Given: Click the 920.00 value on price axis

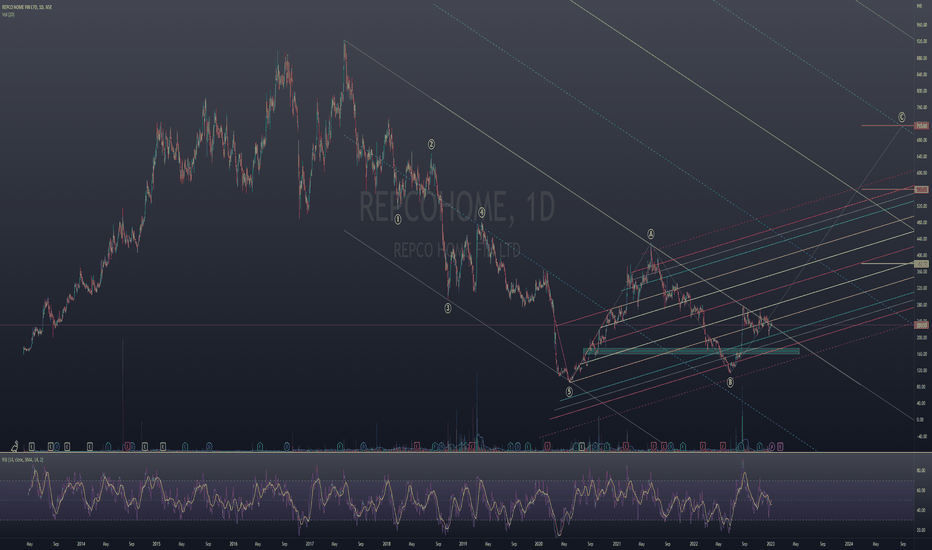Looking at the screenshot, I should pos(921,42).
